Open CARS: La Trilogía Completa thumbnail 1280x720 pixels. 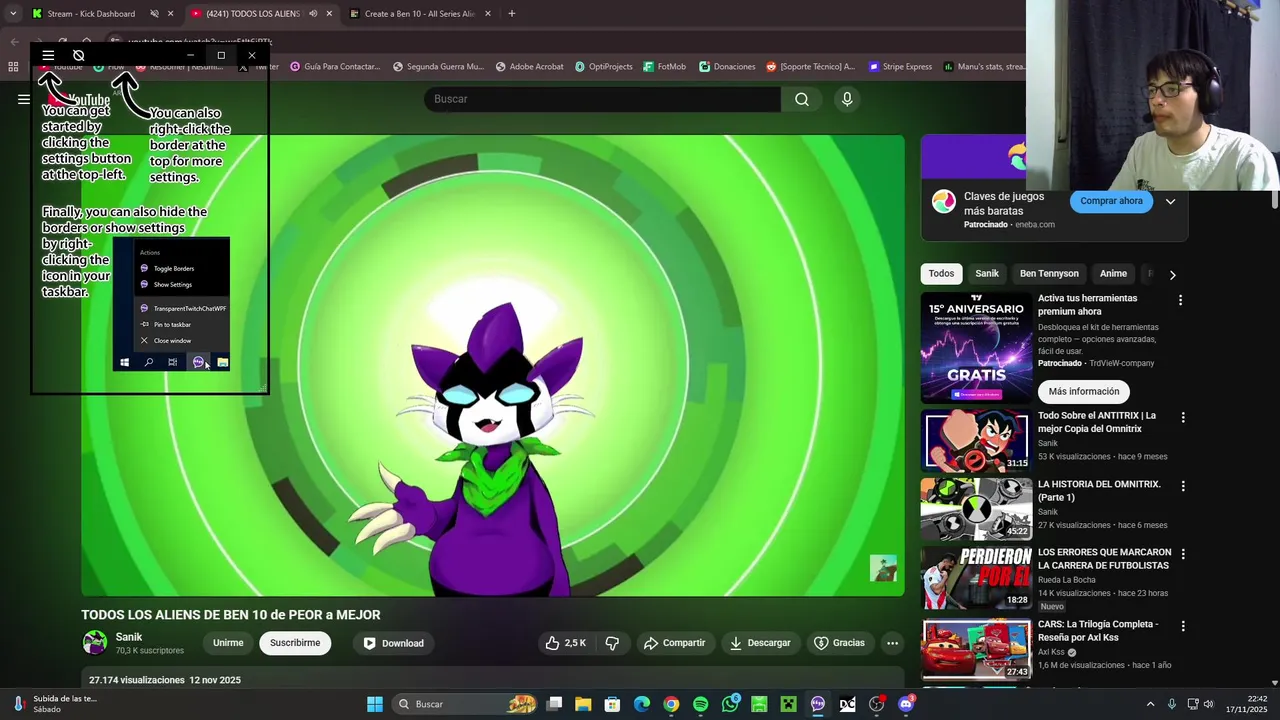coord(976,649)
